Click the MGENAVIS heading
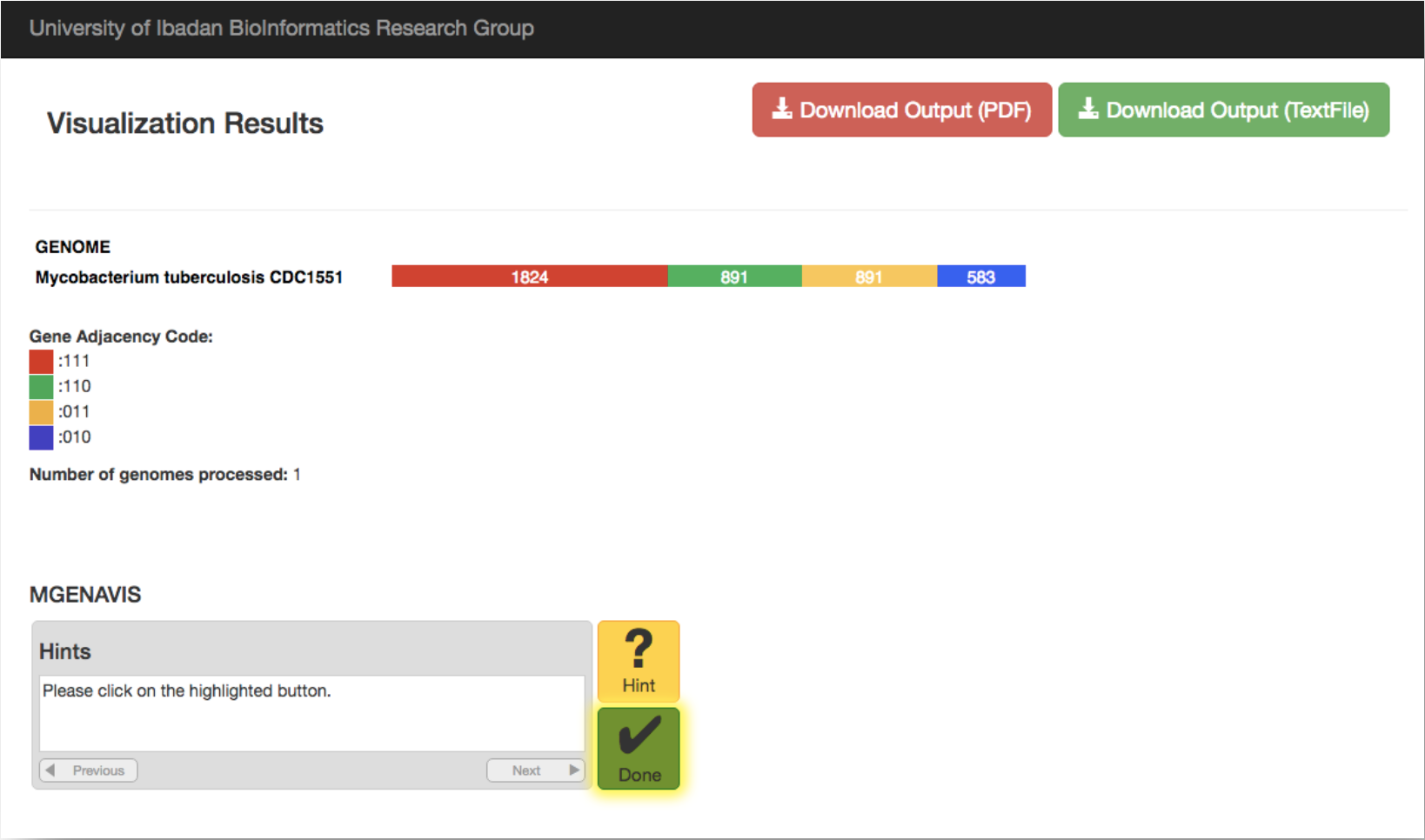 (x=85, y=595)
